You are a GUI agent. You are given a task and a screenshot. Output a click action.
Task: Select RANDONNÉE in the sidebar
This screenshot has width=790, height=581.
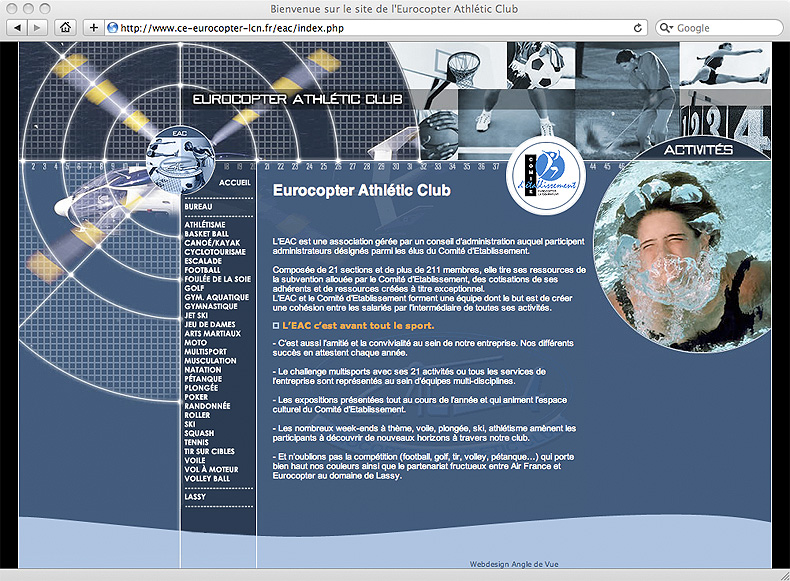(207, 406)
